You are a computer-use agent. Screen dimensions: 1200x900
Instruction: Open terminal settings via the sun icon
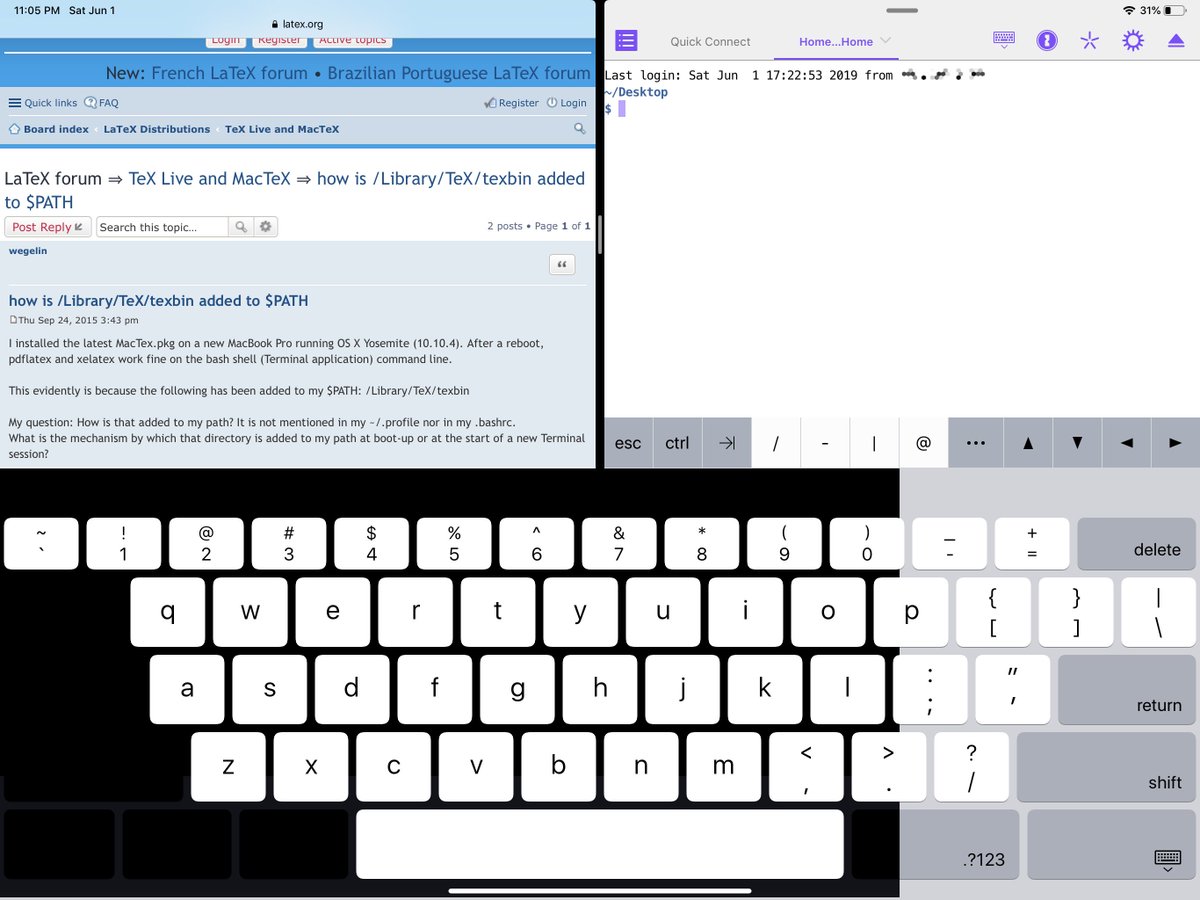coord(1132,40)
